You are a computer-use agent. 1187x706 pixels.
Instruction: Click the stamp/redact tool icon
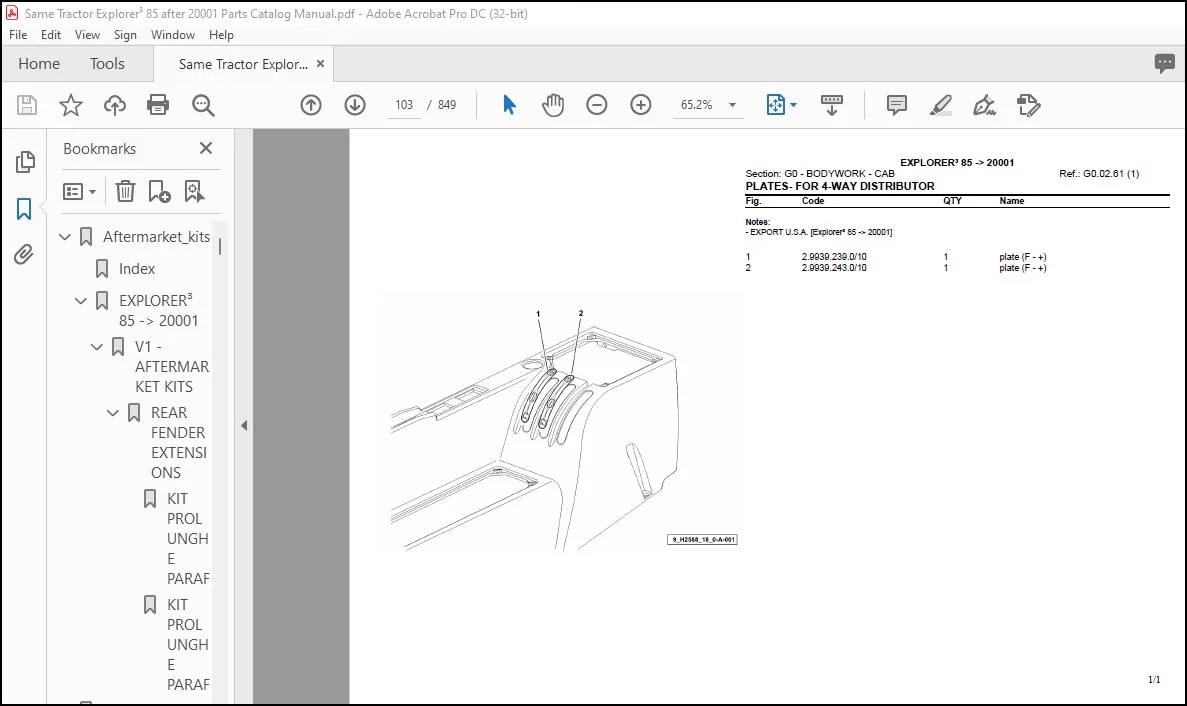click(x=1028, y=105)
